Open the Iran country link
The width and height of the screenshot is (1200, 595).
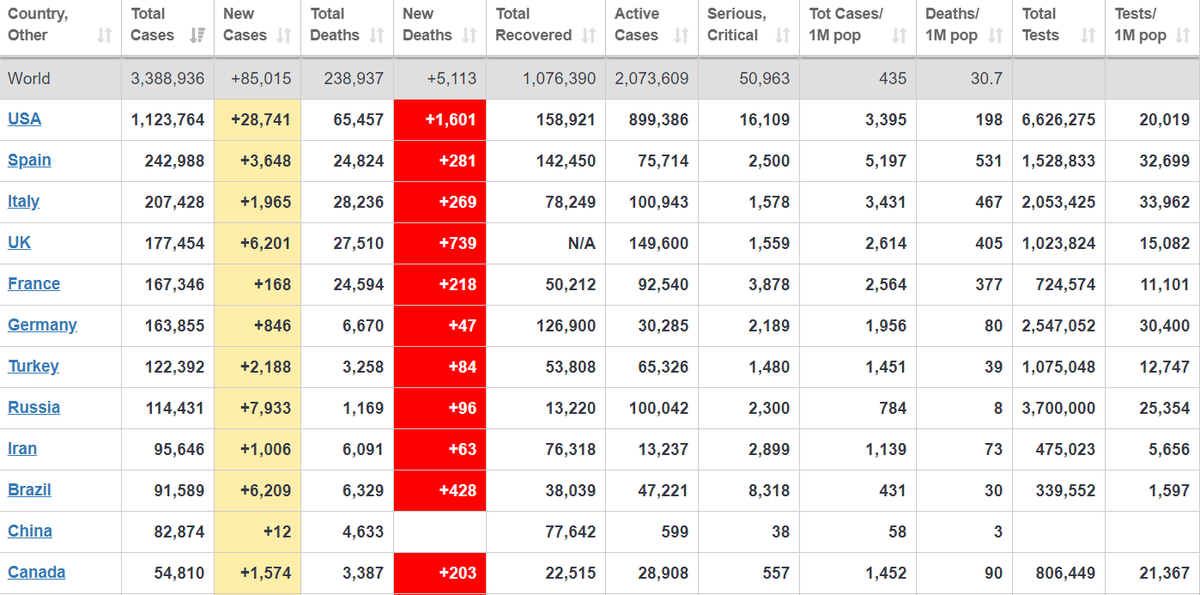coord(23,448)
